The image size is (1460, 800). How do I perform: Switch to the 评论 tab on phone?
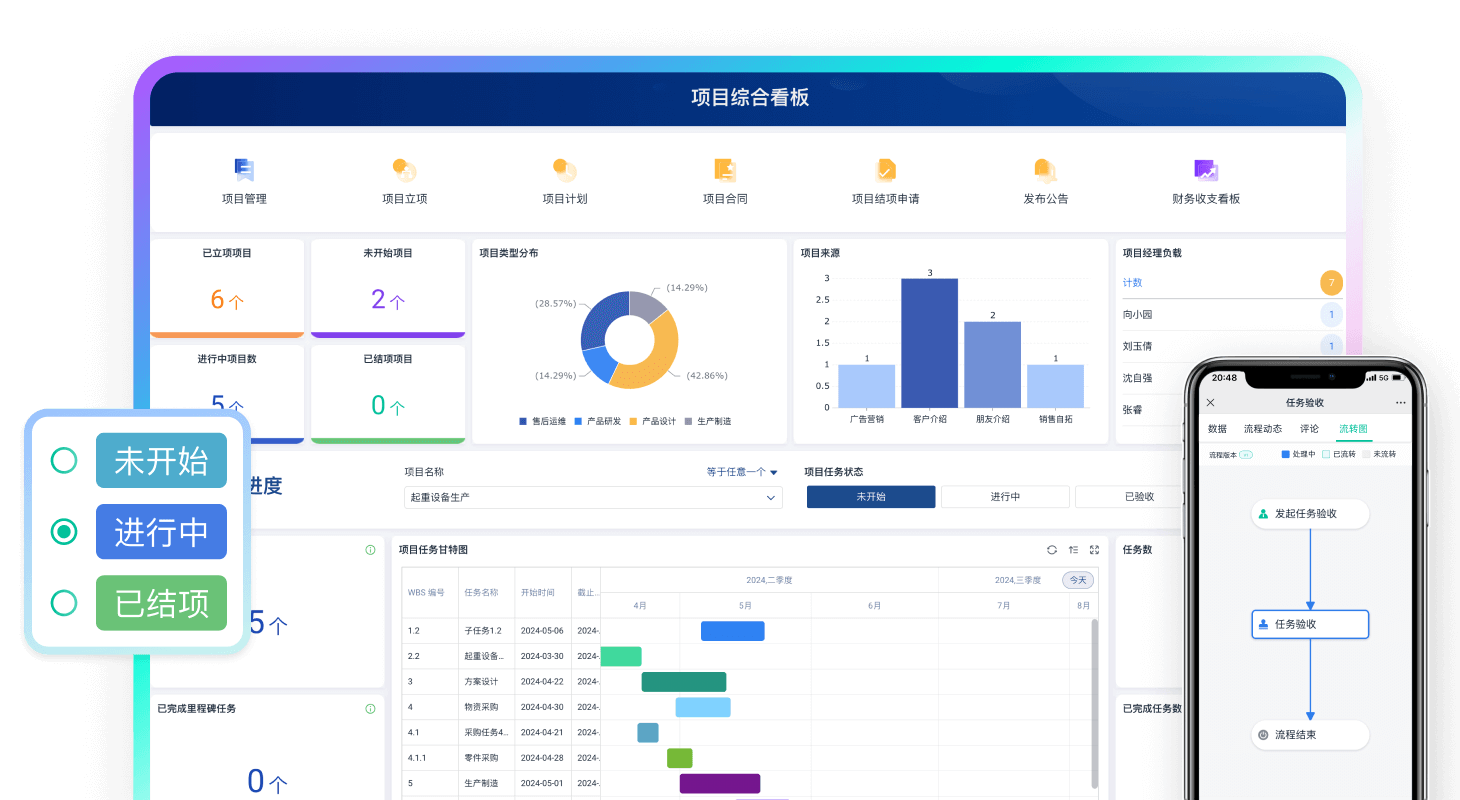1309,429
